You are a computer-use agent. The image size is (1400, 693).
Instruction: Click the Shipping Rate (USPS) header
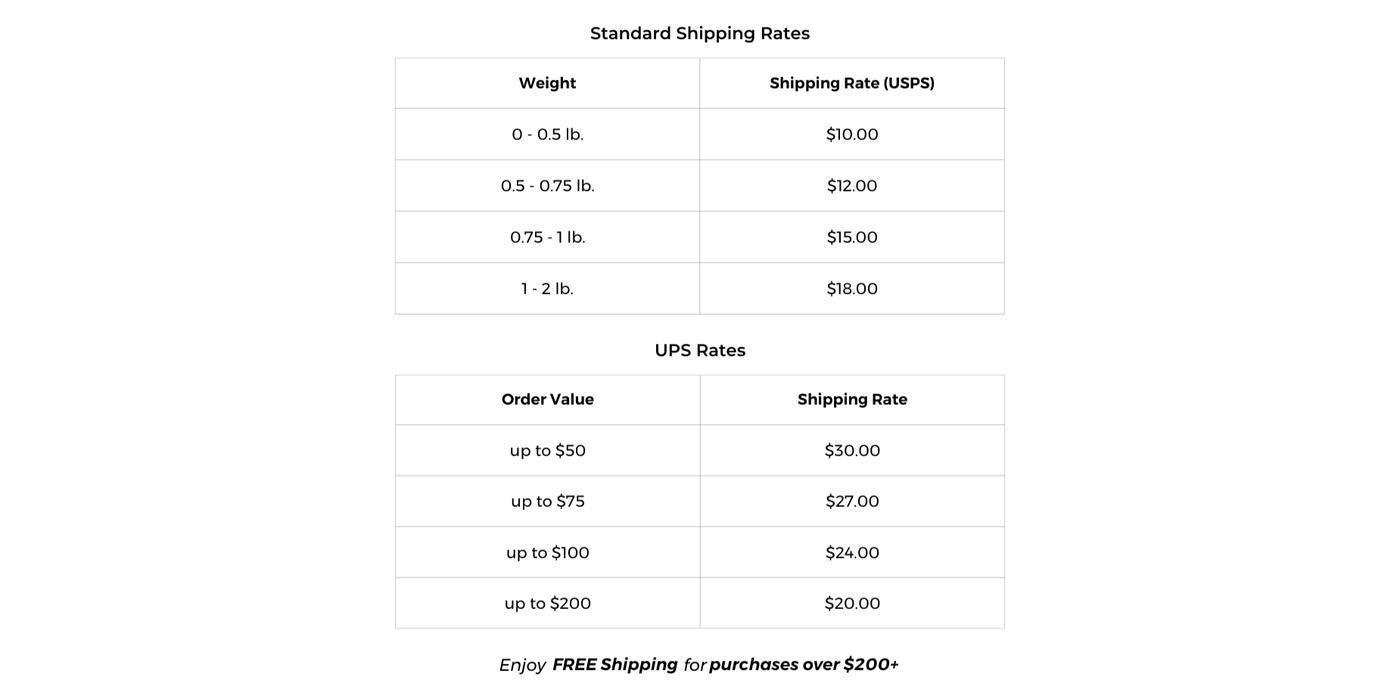[x=852, y=83]
